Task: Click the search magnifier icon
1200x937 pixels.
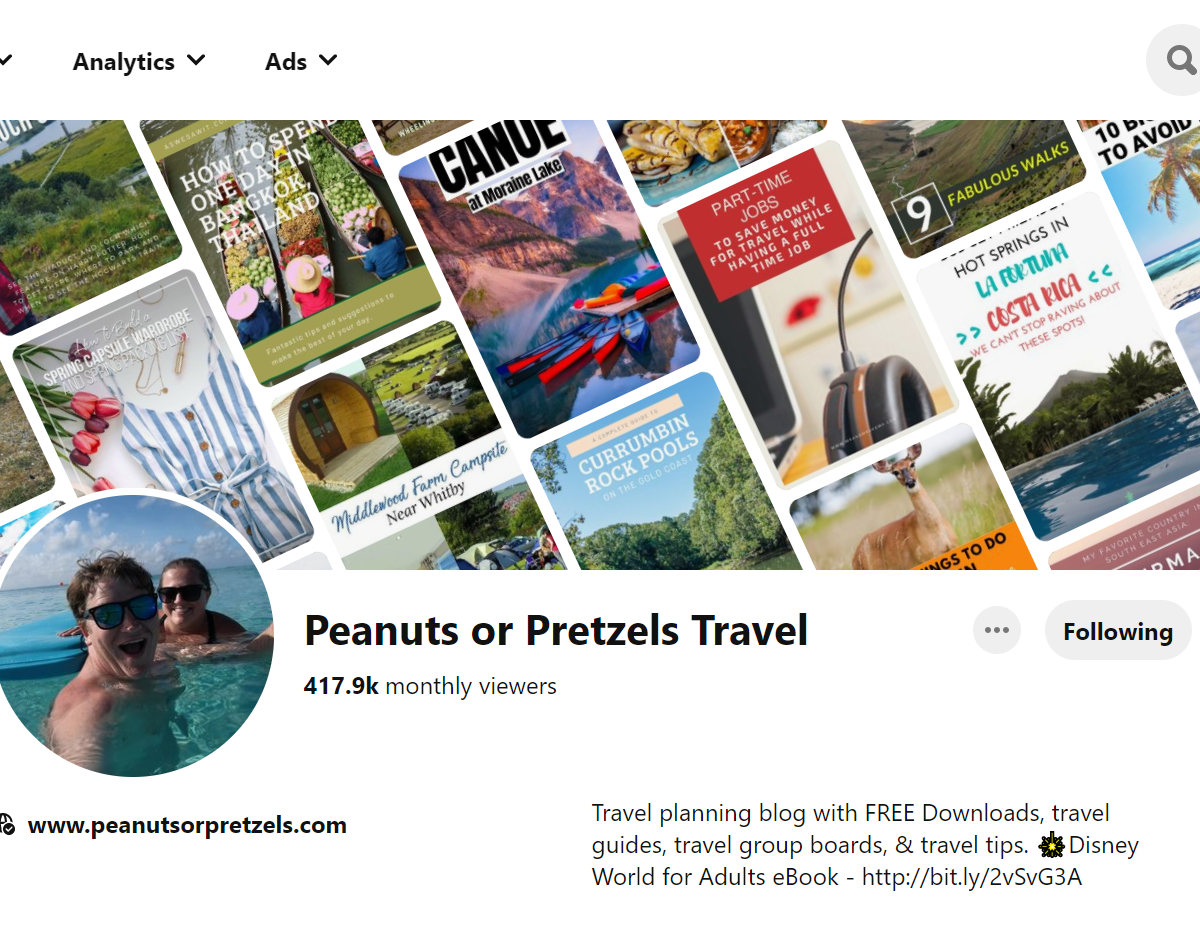Action: (x=1179, y=61)
